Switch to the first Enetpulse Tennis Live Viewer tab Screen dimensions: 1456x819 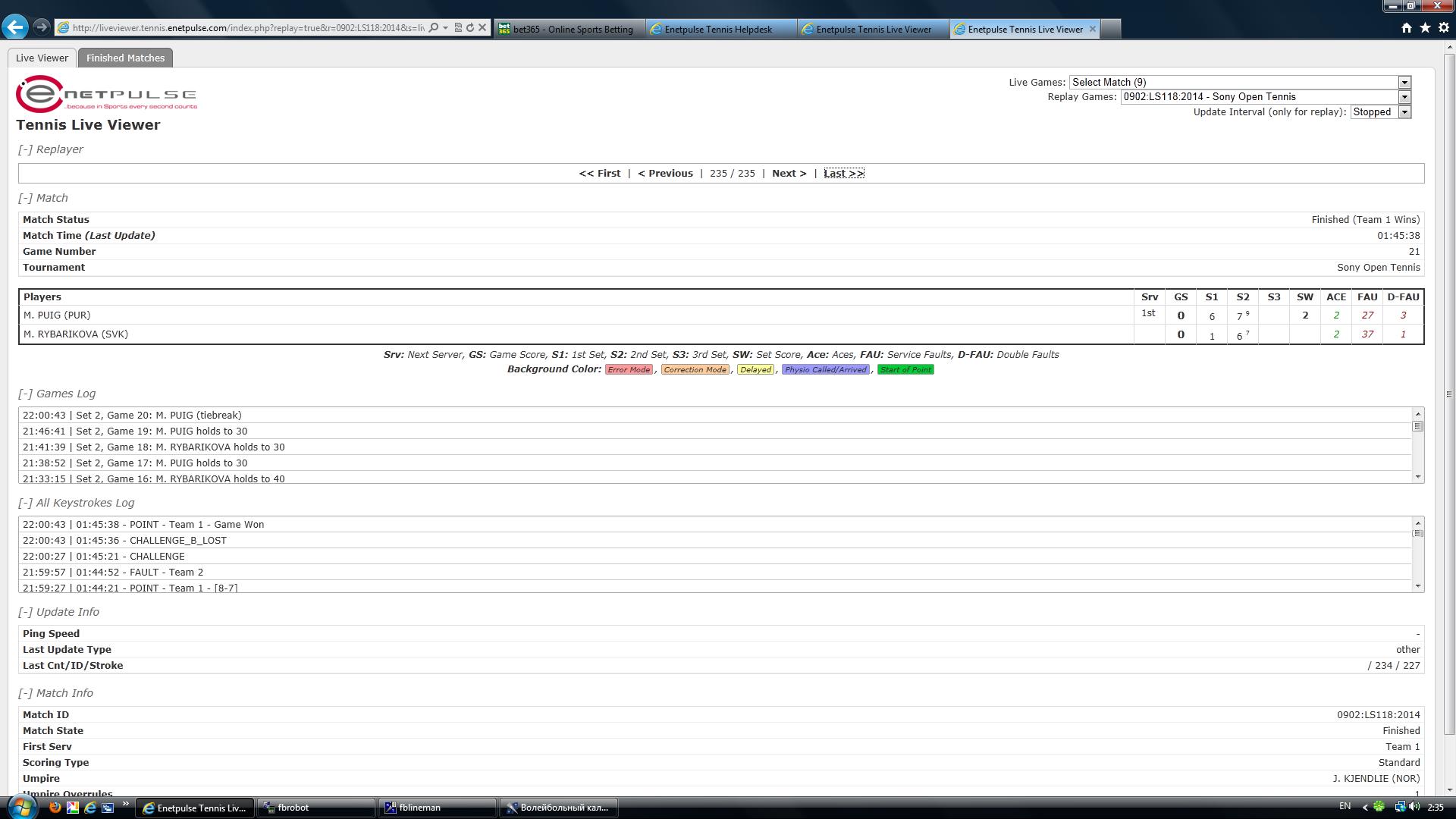[873, 29]
